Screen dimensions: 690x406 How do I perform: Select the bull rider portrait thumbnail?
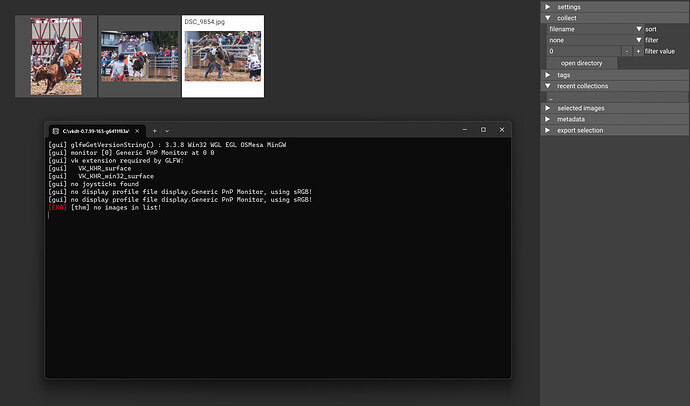point(56,56)
